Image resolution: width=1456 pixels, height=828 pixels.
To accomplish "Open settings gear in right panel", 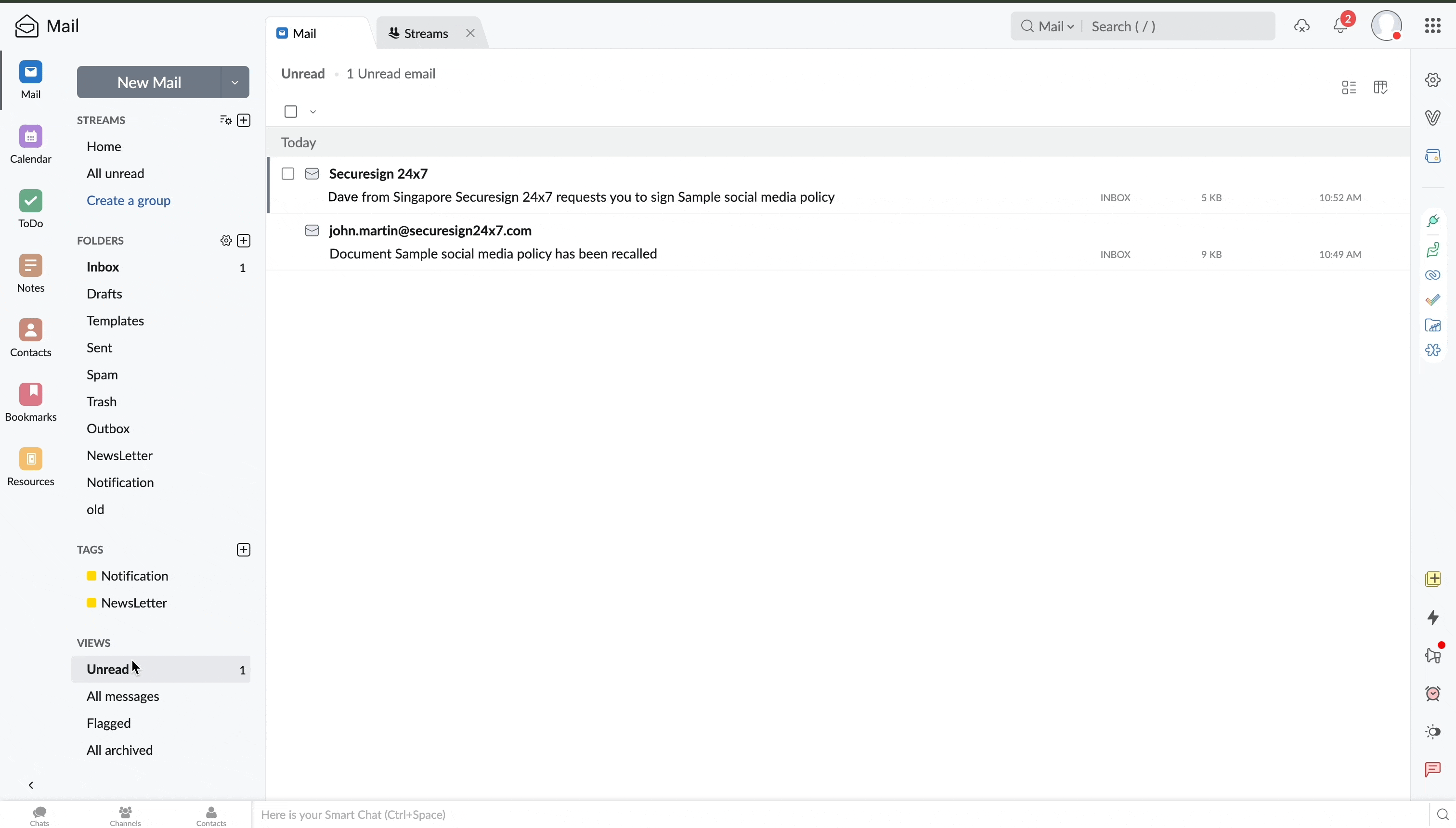I will (x=1433, y=80).
